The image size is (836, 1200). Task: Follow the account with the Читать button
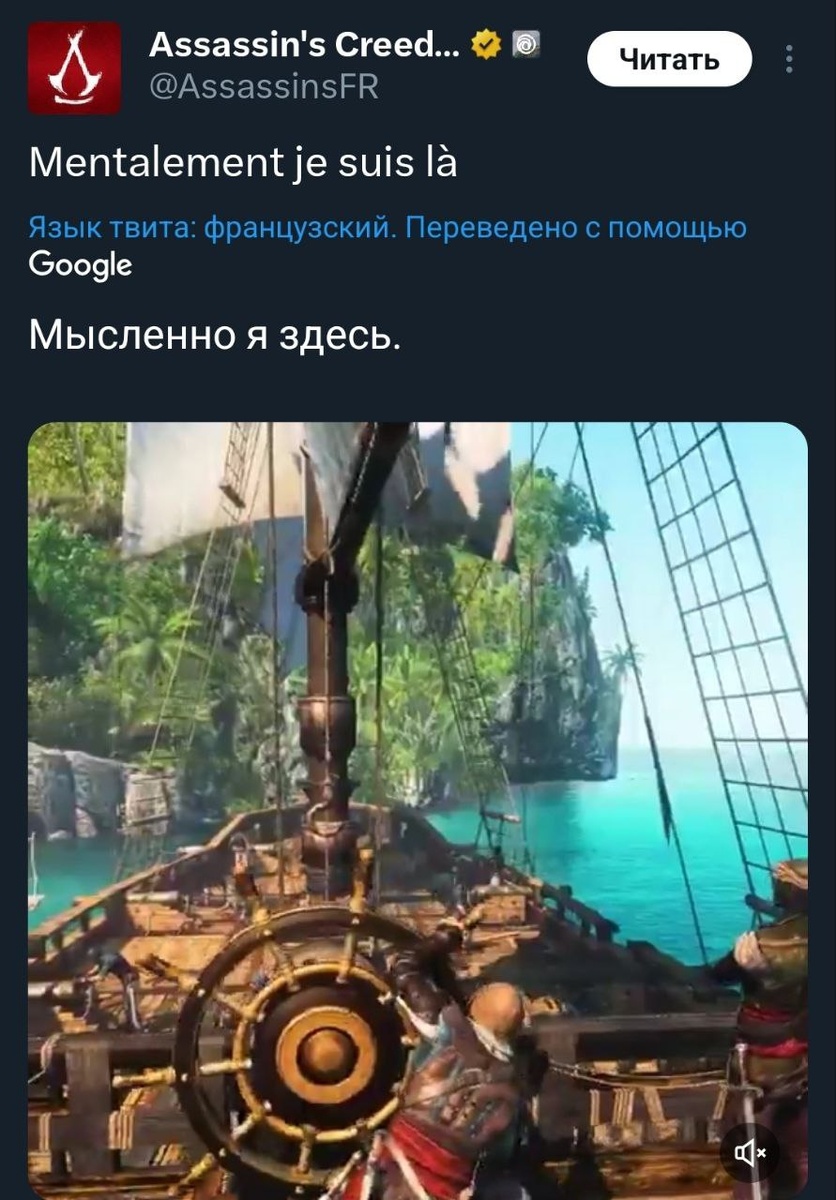pyautogui.click(x=669, y=59)
